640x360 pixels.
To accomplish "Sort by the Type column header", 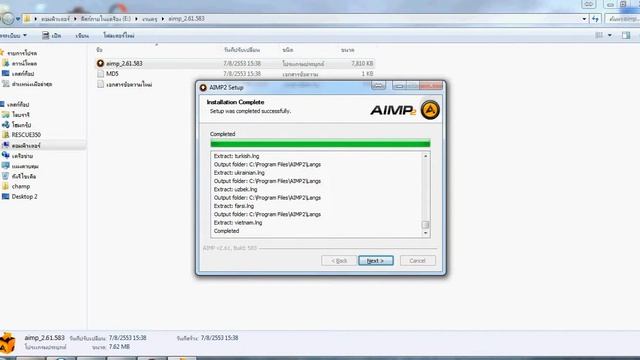I will 288,49.
